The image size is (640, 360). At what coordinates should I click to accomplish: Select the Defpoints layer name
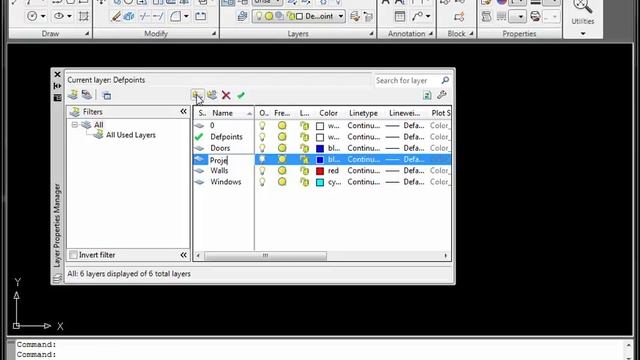point(227,137)
